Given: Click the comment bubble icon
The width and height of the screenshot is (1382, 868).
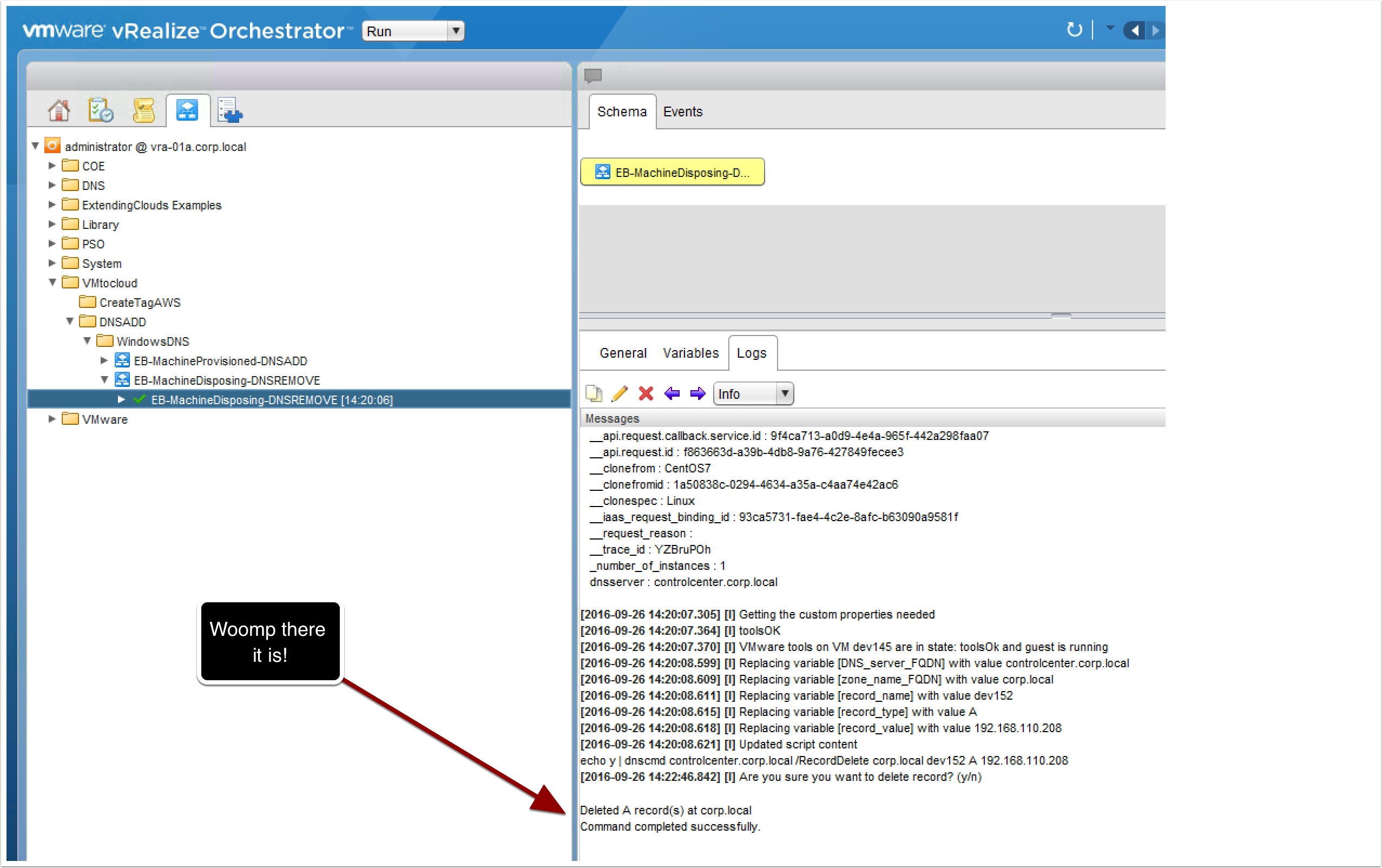Looking at the screenshot, I should [593, 76].
